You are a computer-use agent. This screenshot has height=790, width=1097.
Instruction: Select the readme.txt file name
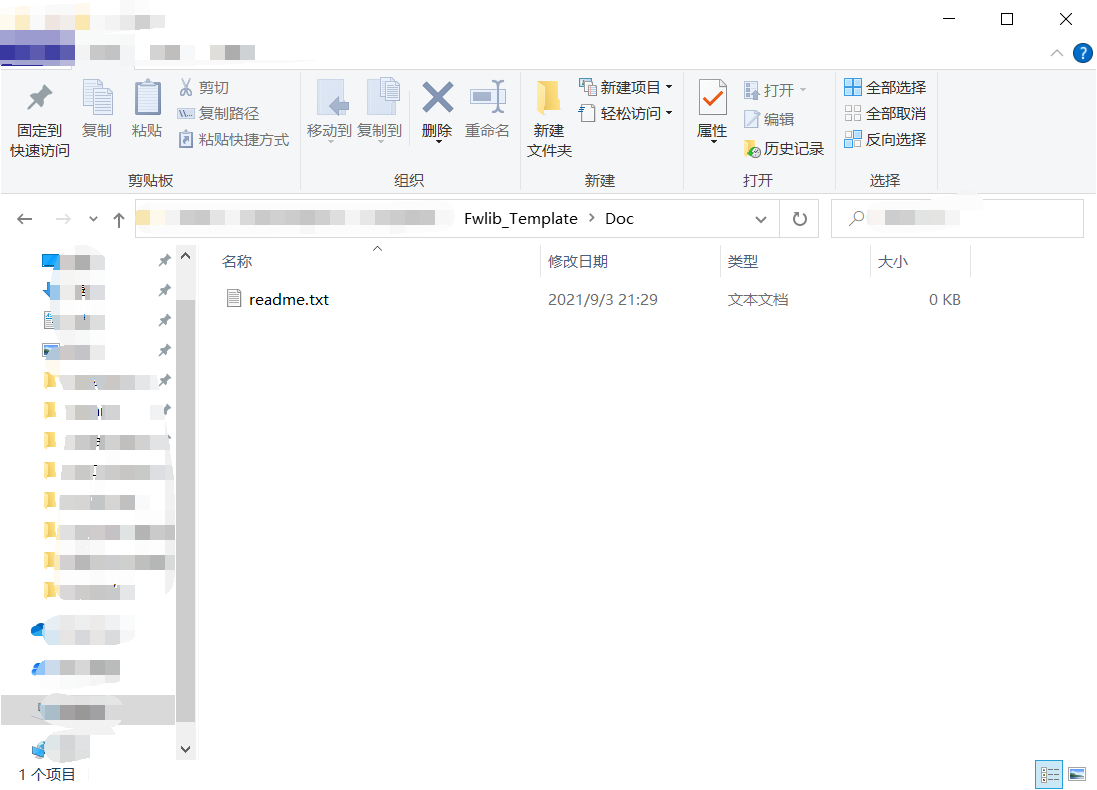tap(289, 299)
